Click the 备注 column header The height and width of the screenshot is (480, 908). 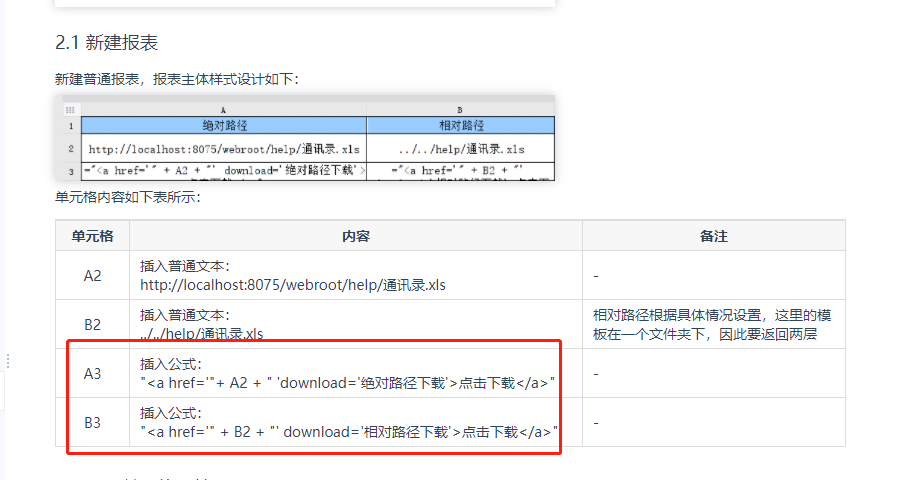click(x=713, y=236)
